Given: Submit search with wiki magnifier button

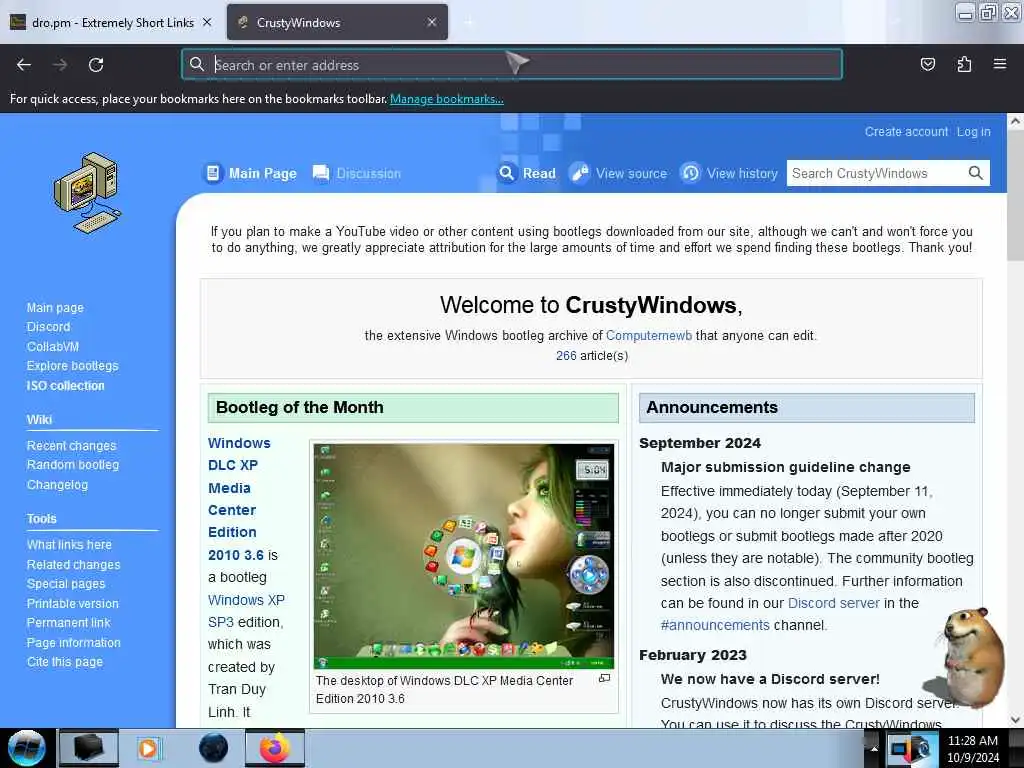Looking at the screenshot, I should point(975,173).
